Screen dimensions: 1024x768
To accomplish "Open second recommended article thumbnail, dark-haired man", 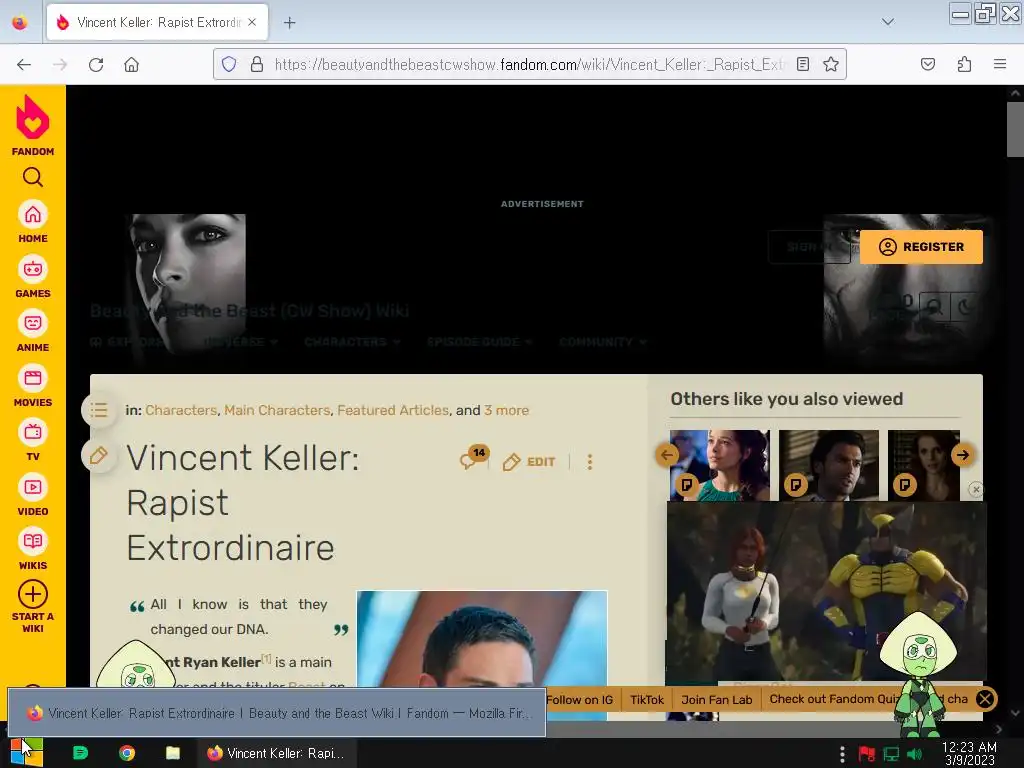I will 829,465.
